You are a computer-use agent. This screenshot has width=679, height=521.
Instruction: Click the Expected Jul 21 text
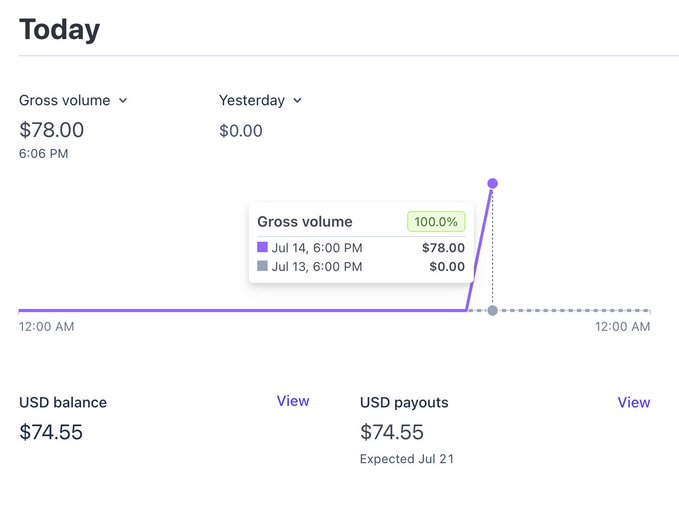coord(407,459)
